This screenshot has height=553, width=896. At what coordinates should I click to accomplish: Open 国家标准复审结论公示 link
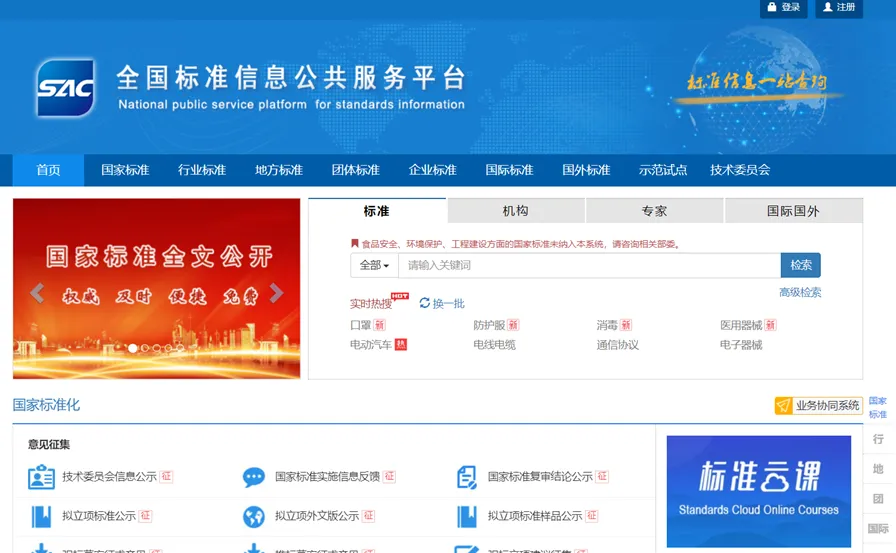(x=540, y=476)
